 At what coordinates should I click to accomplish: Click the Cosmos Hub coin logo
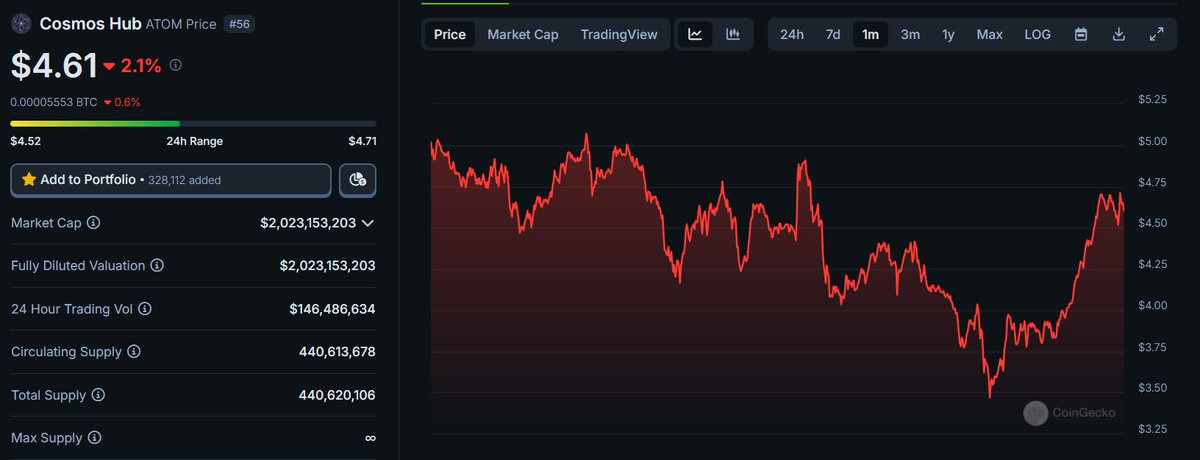[21, 23]
